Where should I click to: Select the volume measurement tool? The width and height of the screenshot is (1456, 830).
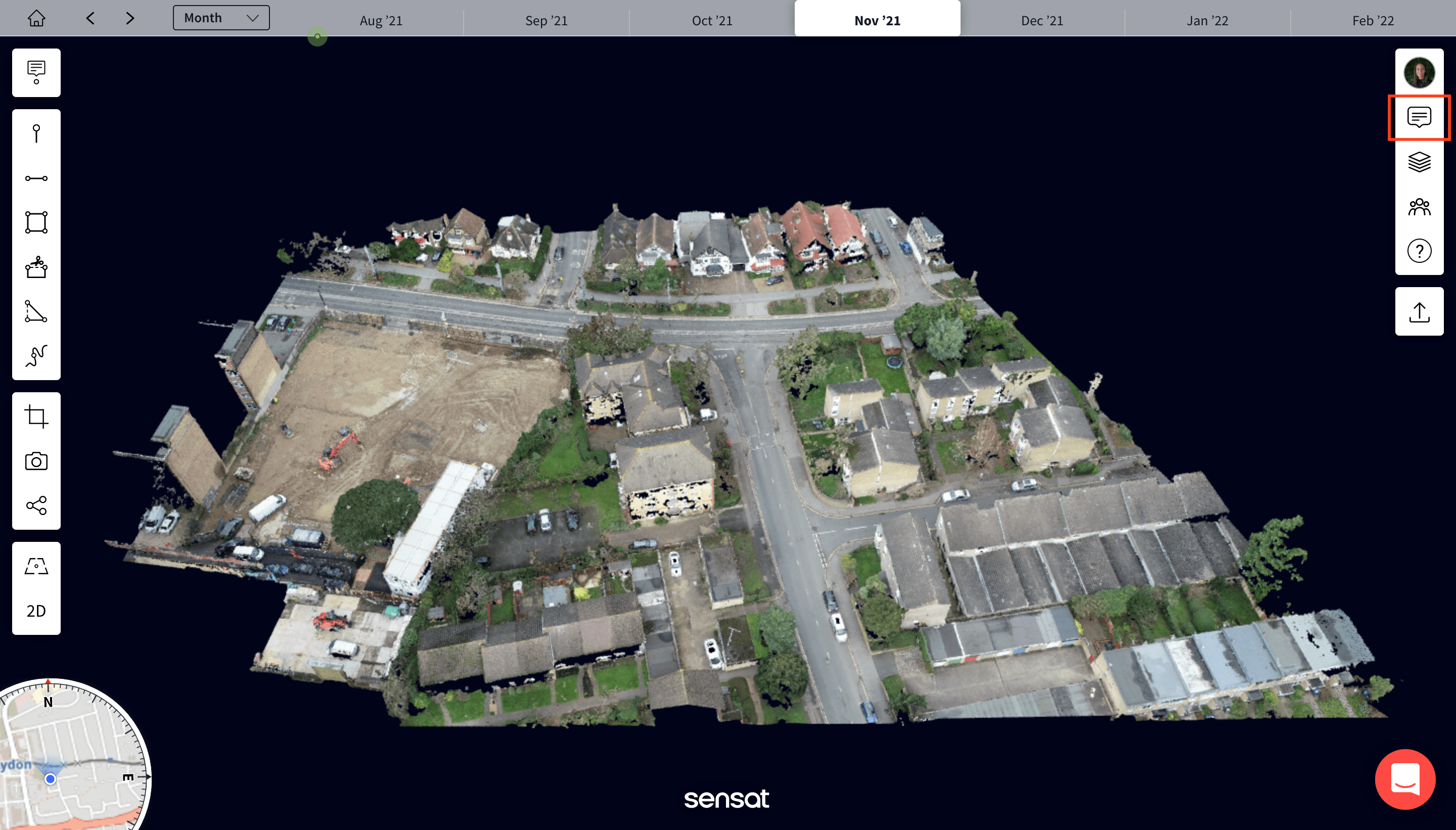[x=36, y=267]
